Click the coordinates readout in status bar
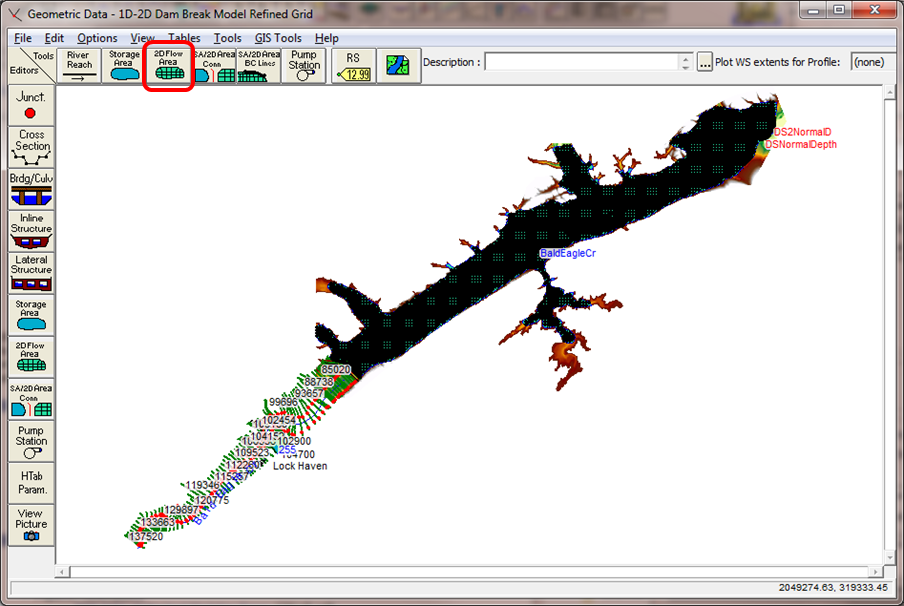The height and width of the screenshot is (606, 904). [x=833, y=588]
